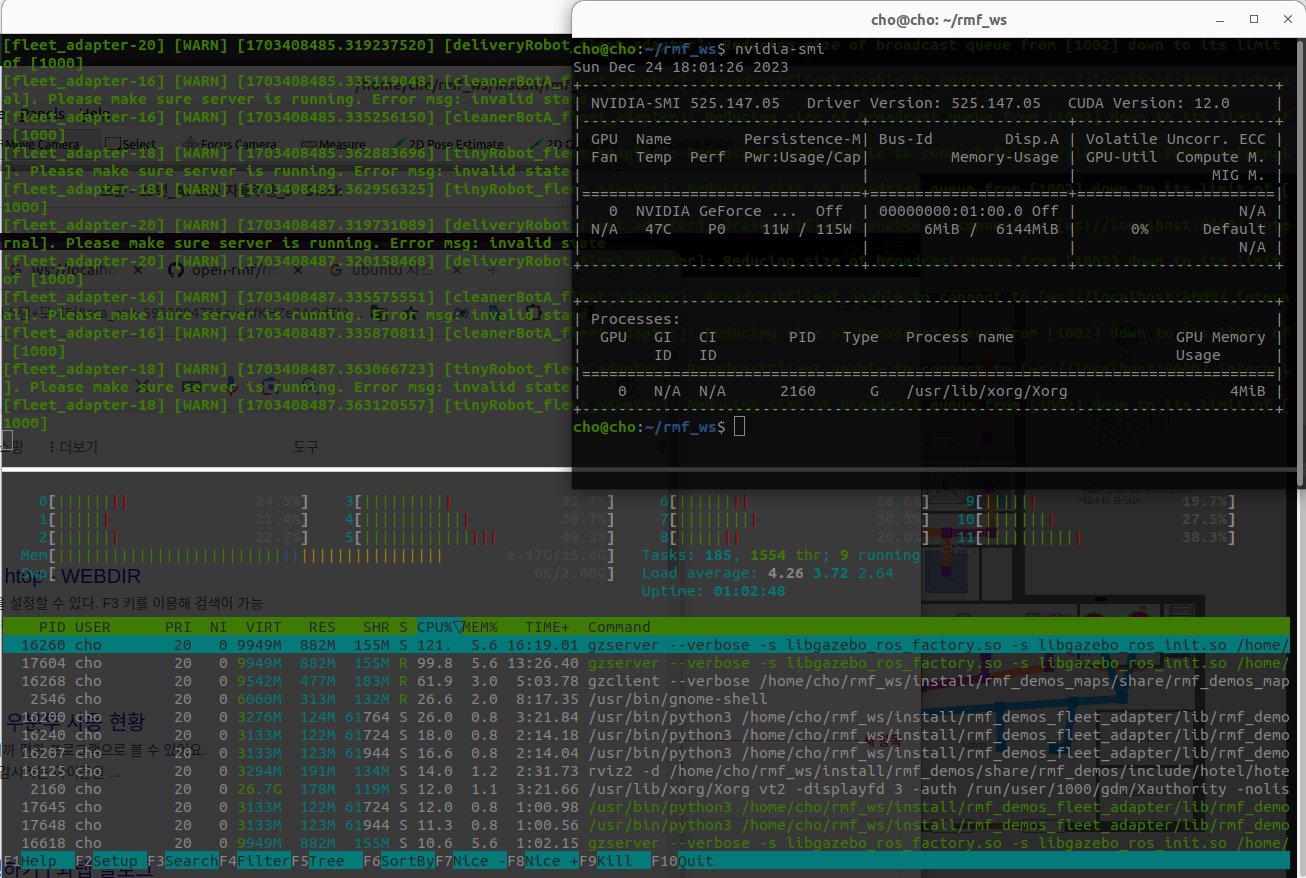Select gzclient process row PID 16268
This screenshot has width=1306, height=878.
[x=646, y=681]
